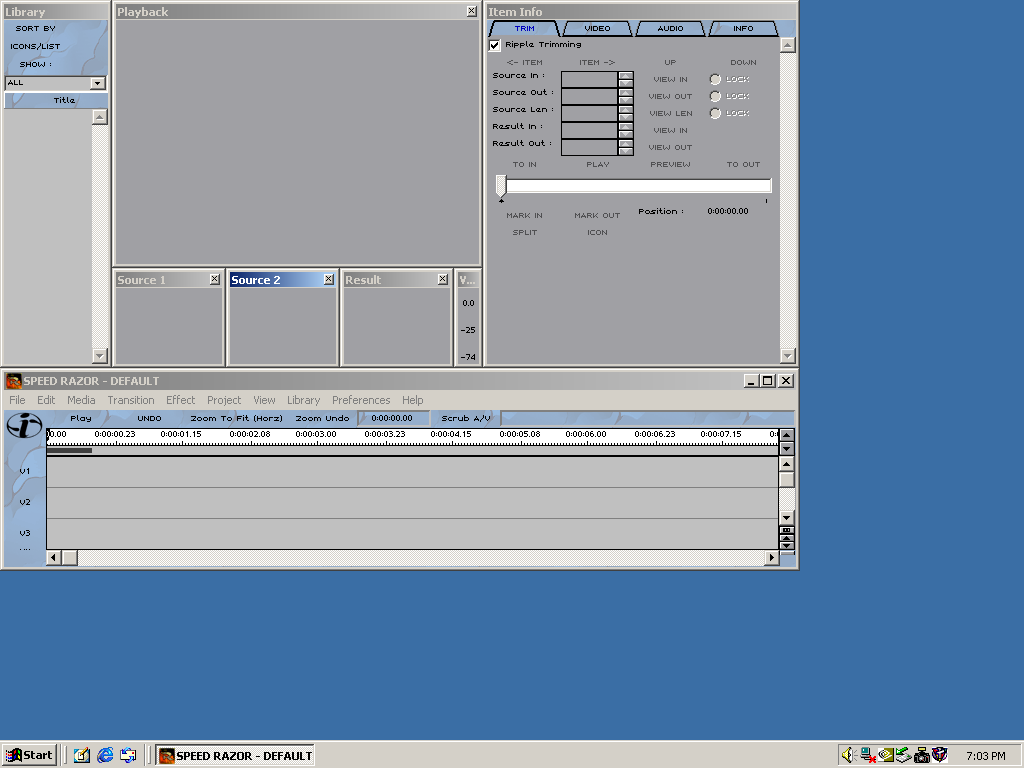Open the Library ALL filter dropdown
Image resolution: width=1024 pixels, height=768 pixels.
(x=97, y=83)
